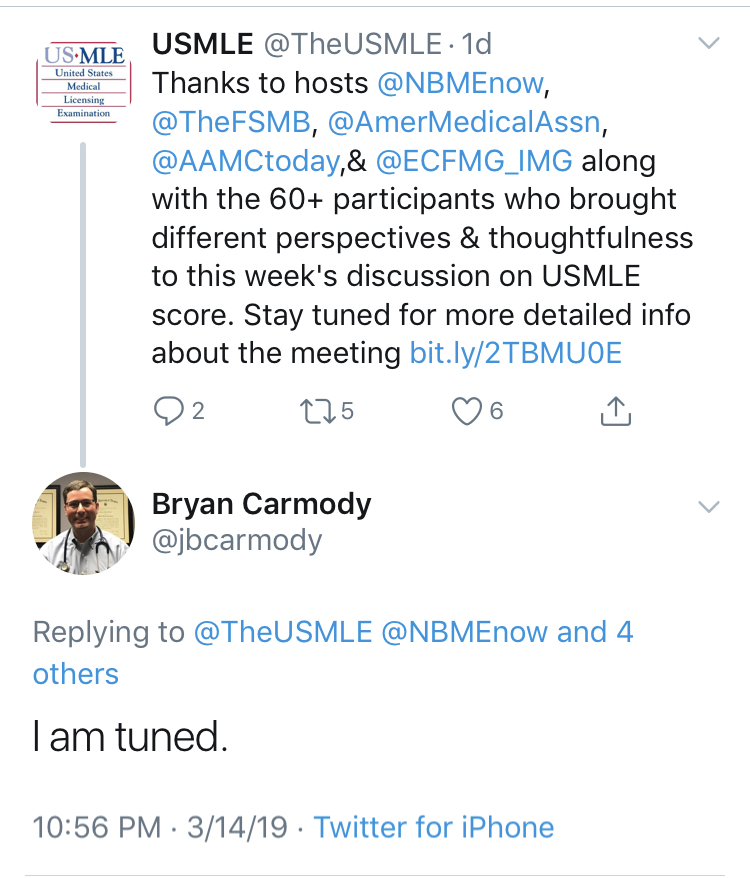Tap @TheUSMLE in the replying-to line
This screenshot has height=878, width=750.
coord(283,632)
